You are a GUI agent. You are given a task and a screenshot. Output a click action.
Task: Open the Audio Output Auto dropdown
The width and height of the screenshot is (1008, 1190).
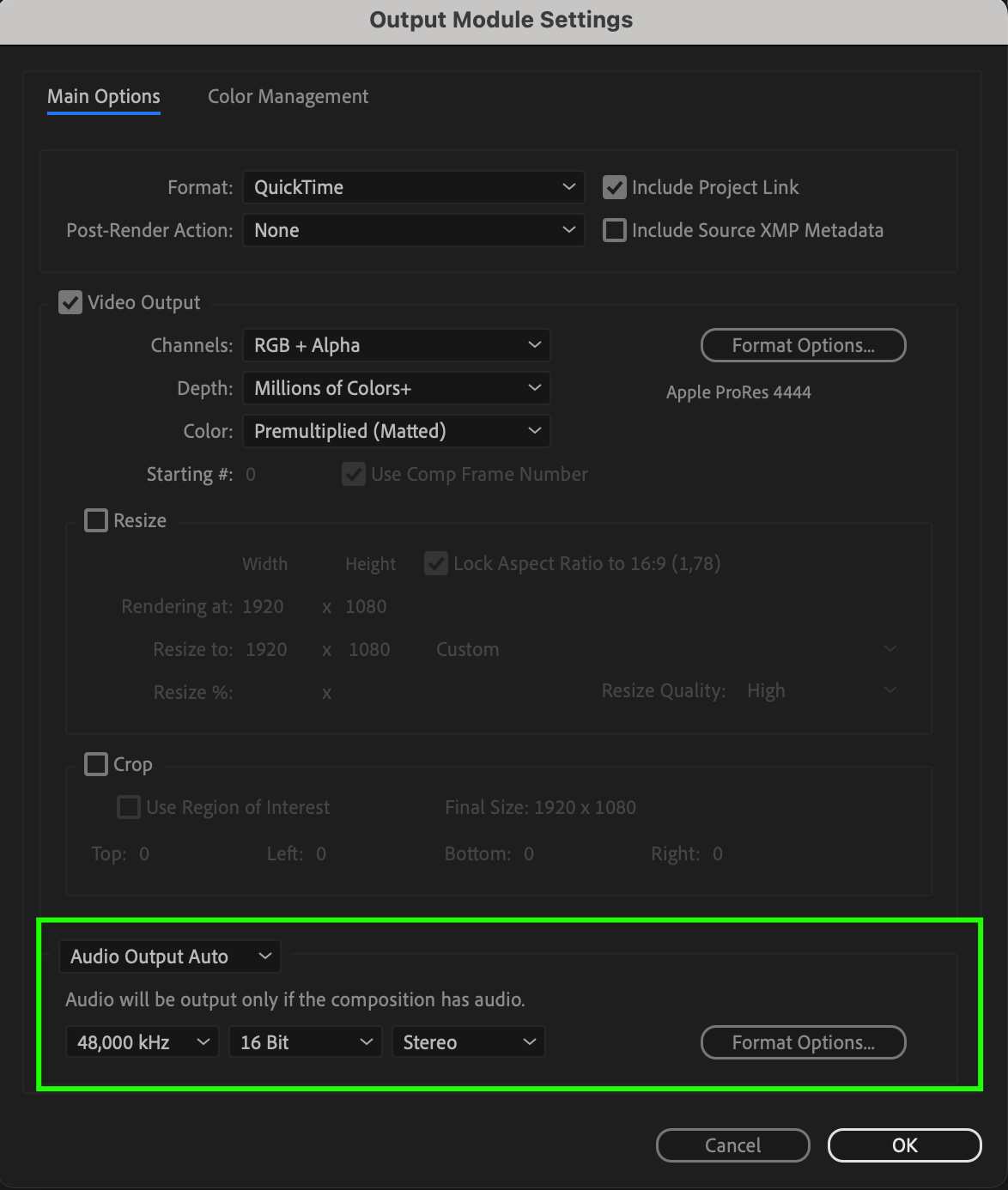coord(170,956)
